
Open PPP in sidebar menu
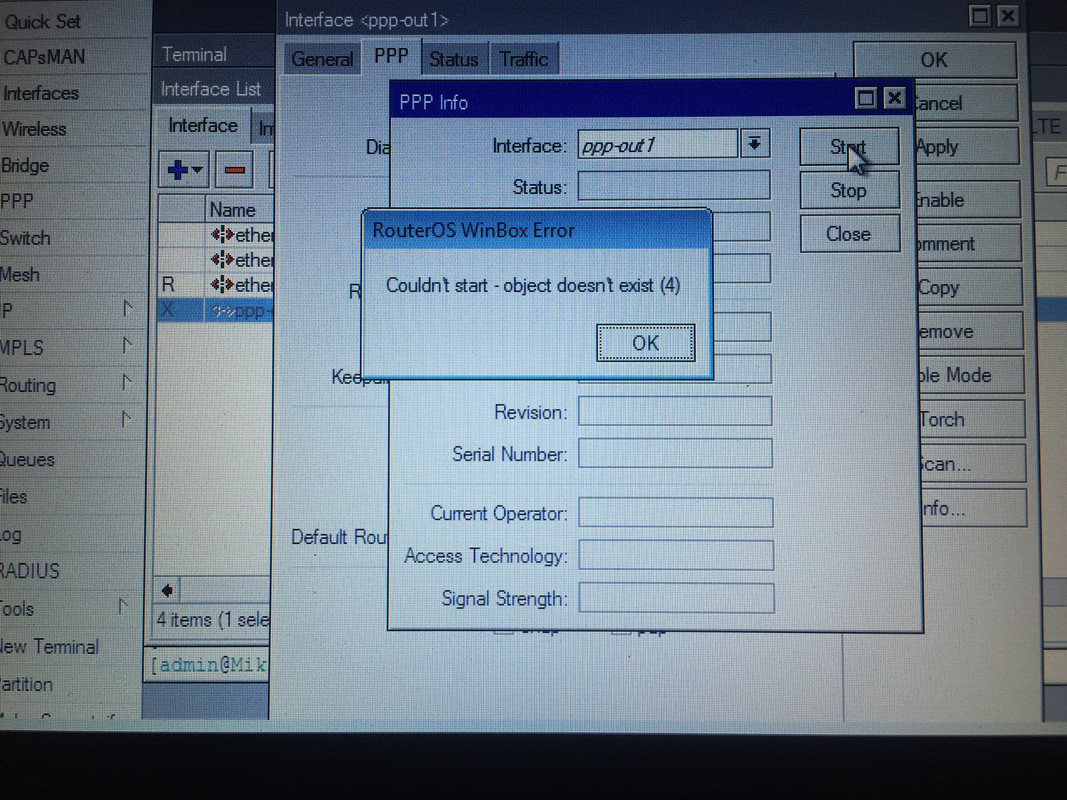click(17, 201)
